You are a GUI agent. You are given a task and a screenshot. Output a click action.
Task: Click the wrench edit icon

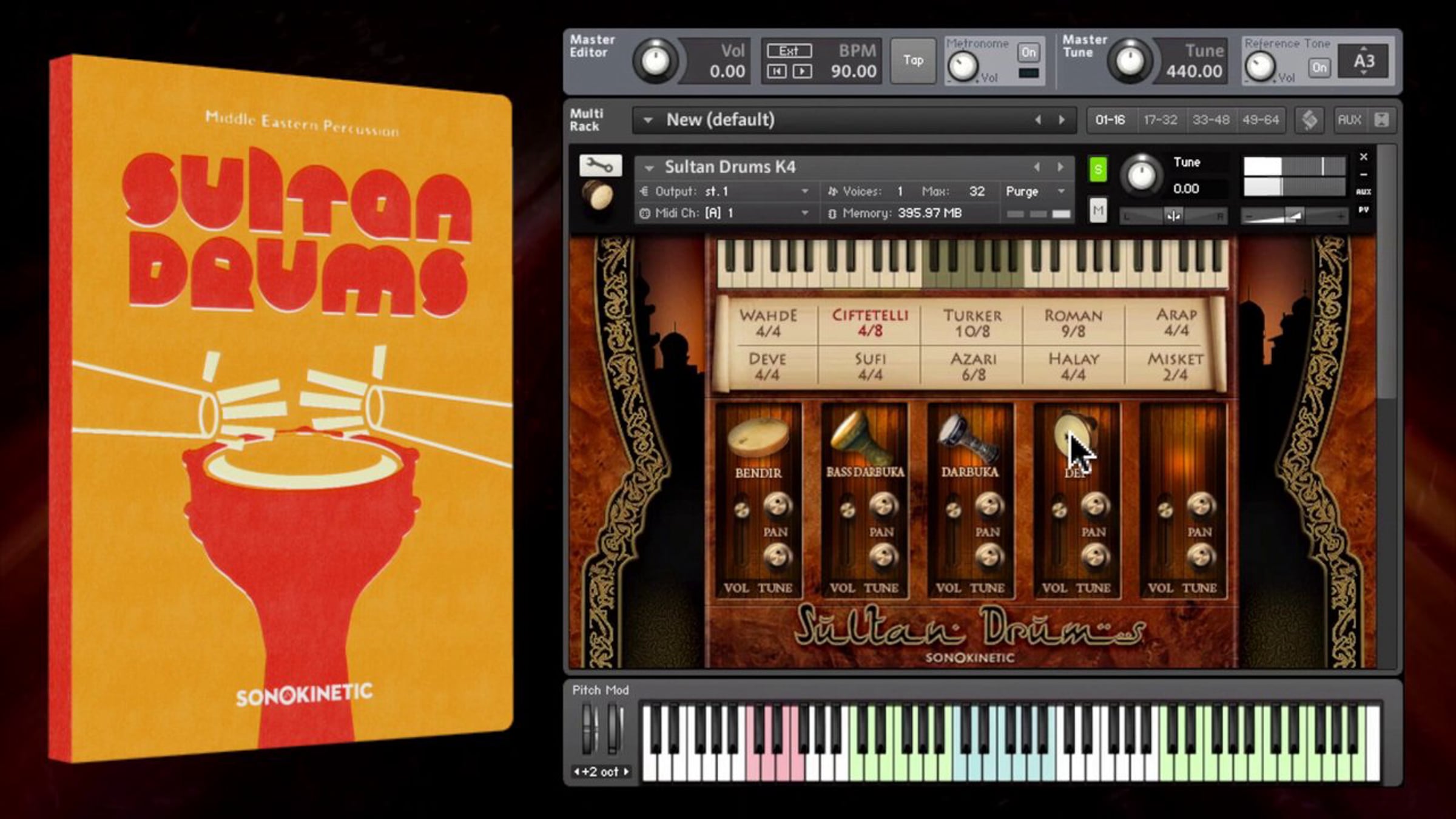(600, 165)
